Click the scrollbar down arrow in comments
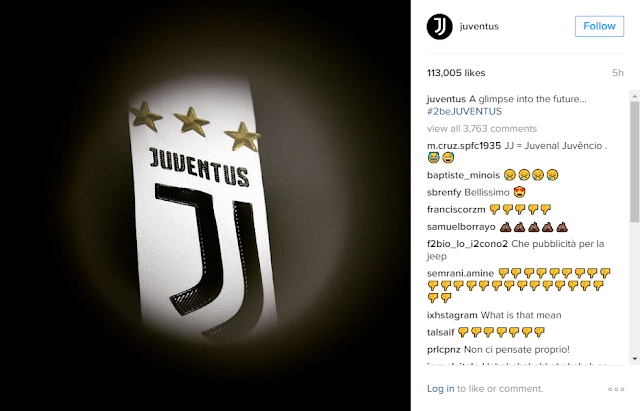 pos(634,359)
